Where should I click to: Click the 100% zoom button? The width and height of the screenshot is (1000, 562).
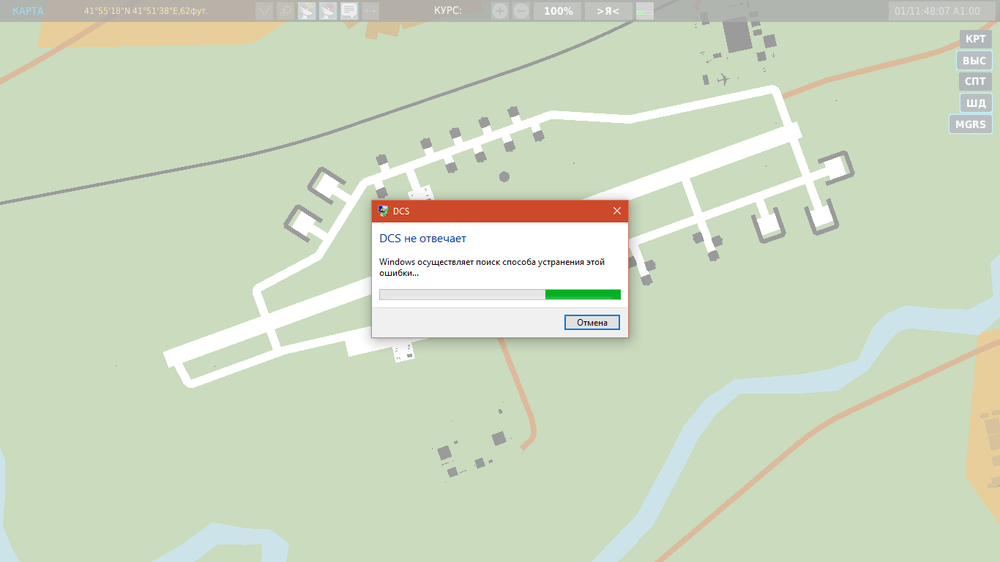click(558, 11)
